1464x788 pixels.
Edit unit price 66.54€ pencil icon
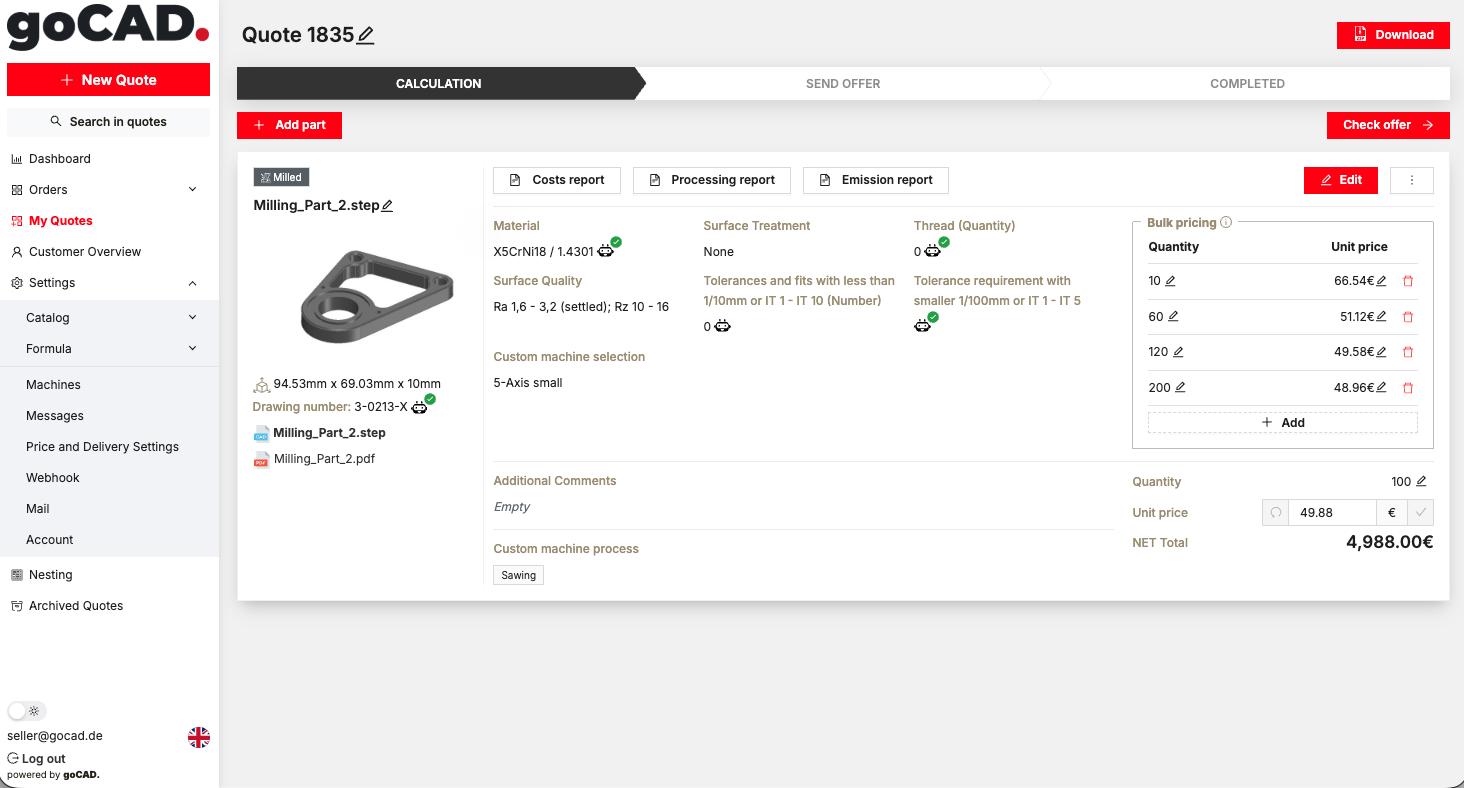(1382, 281)
